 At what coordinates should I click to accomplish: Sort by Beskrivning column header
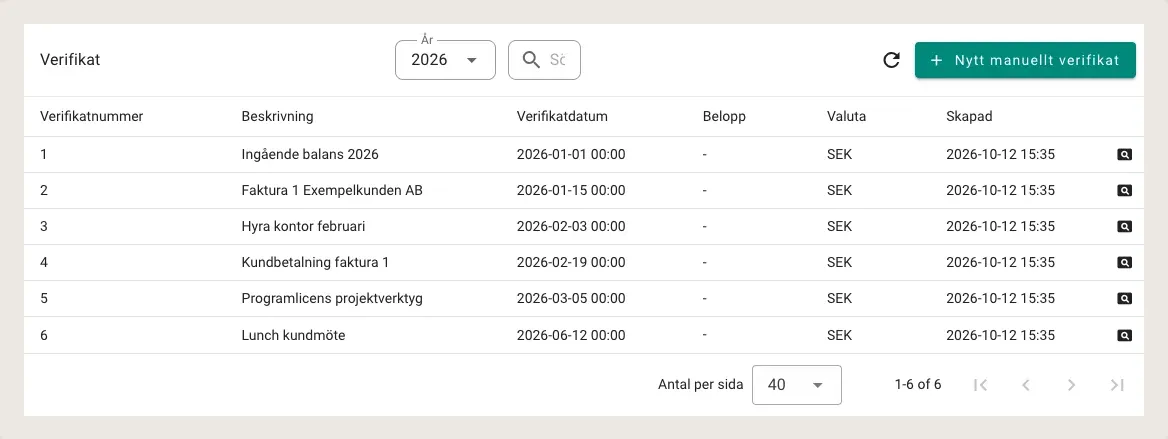pyautogui.click(x=277, y=116)
